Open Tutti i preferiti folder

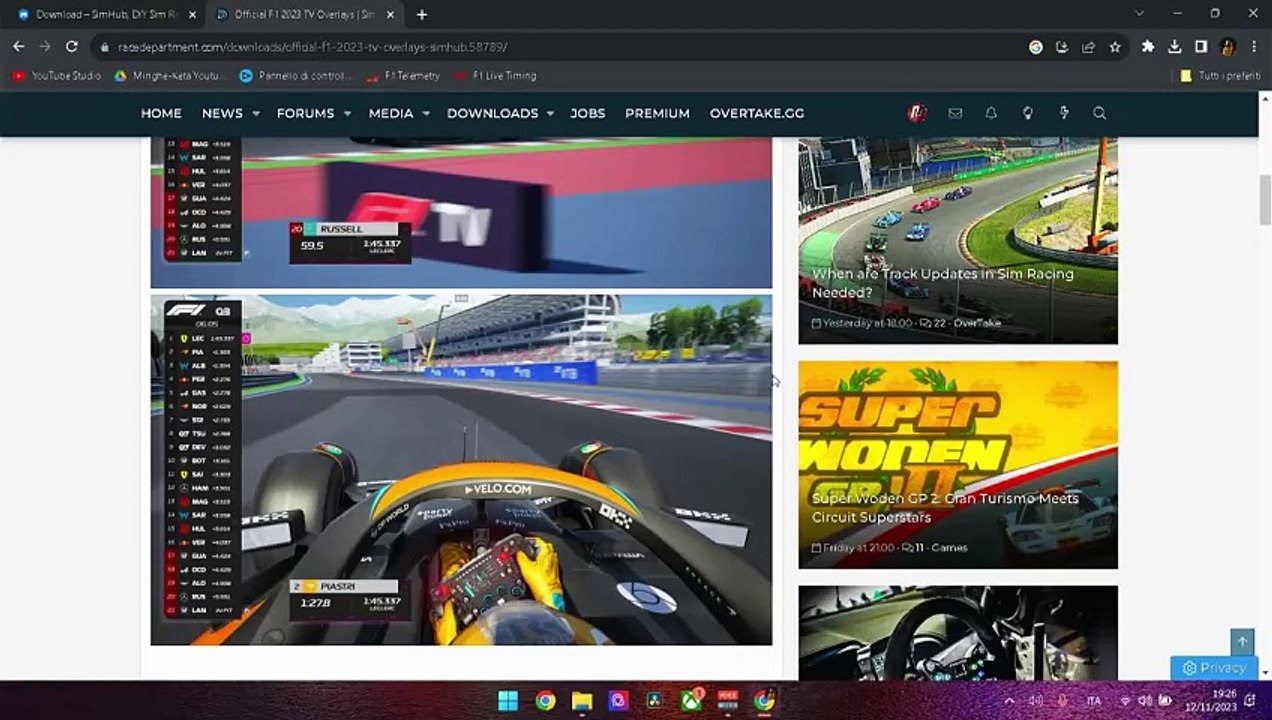1220,76
